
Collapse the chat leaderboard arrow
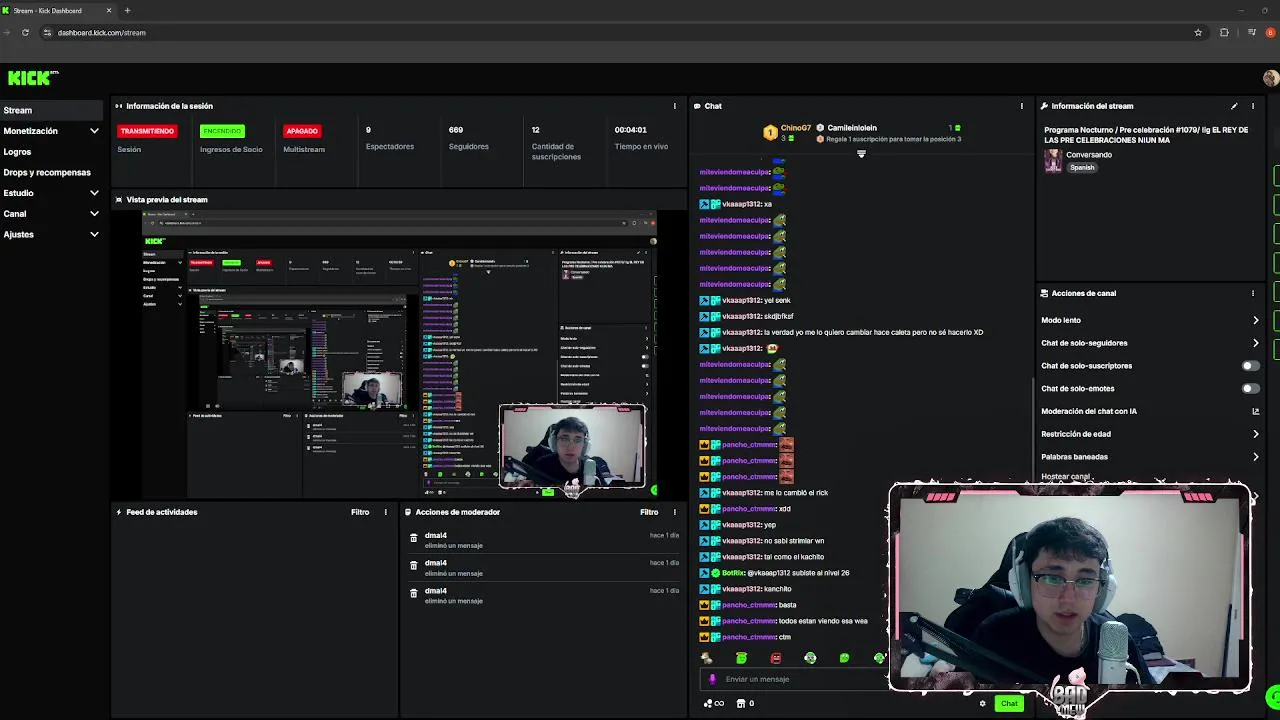coord(861,154)
